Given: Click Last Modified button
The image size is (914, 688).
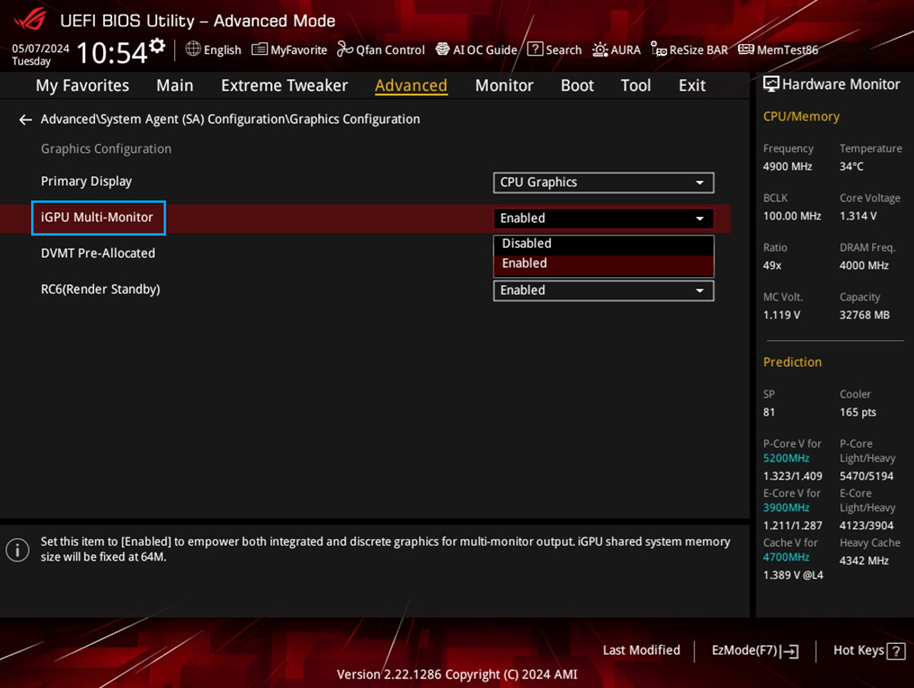Looking at the screenshot, I should pyautogui.click(x=641, y=650).
